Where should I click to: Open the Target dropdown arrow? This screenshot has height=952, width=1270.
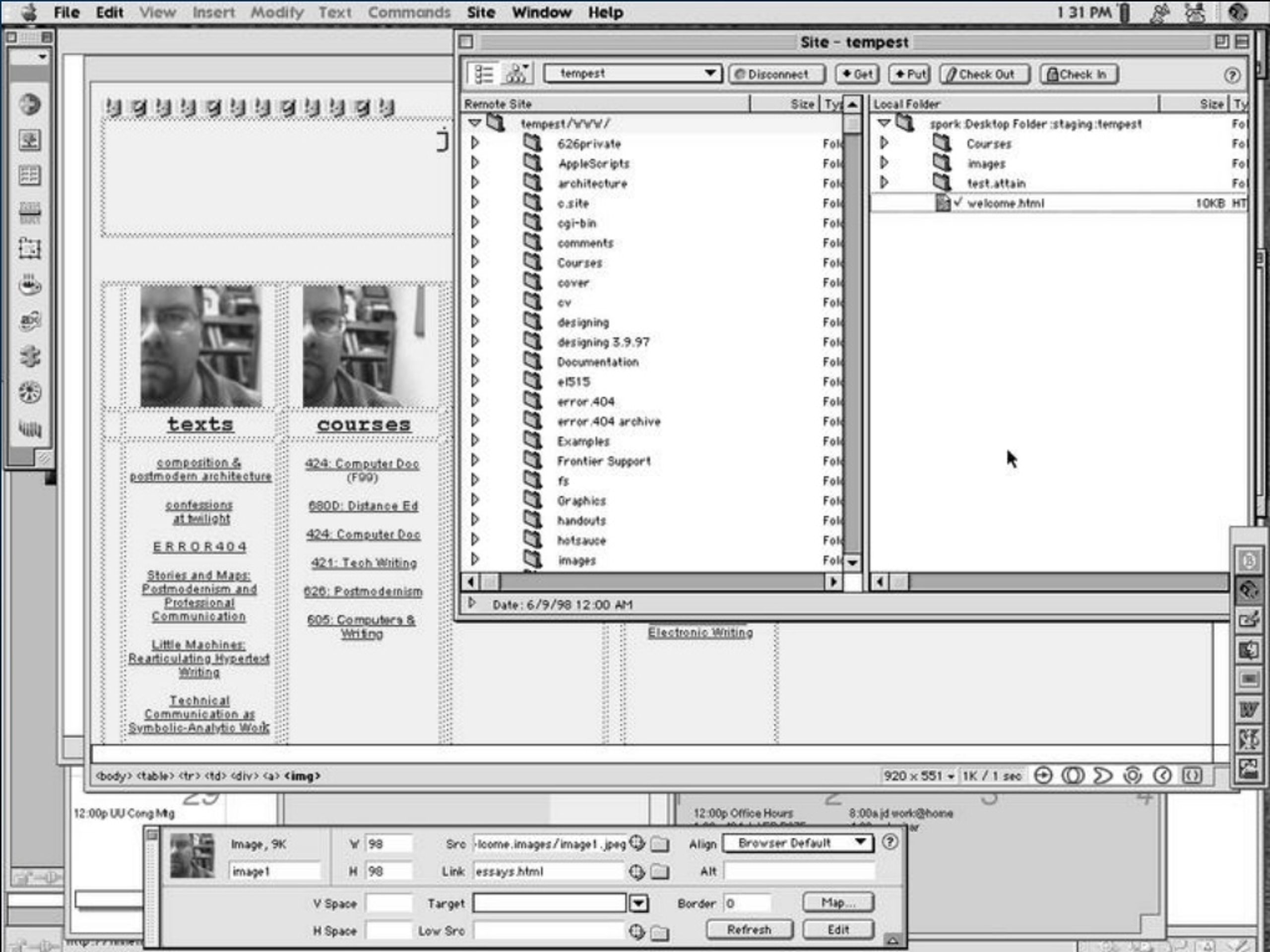click(638, 904)
